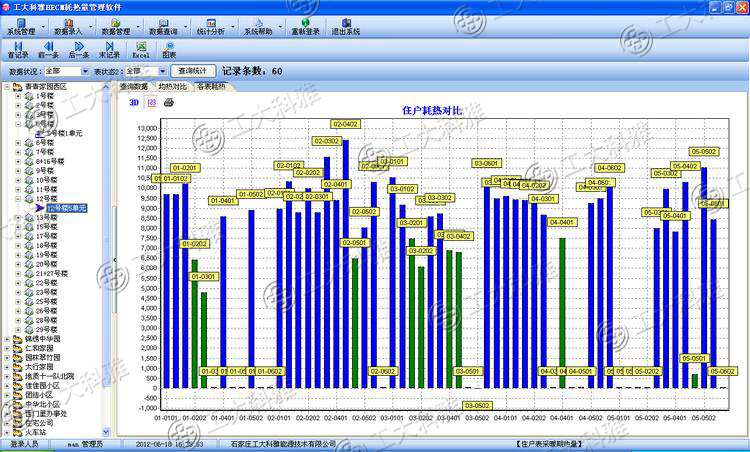Image resolution: width=750 pixels, height=452 pixels.
Task: Click the printer icon above the chart
Action: pos(168,102)
